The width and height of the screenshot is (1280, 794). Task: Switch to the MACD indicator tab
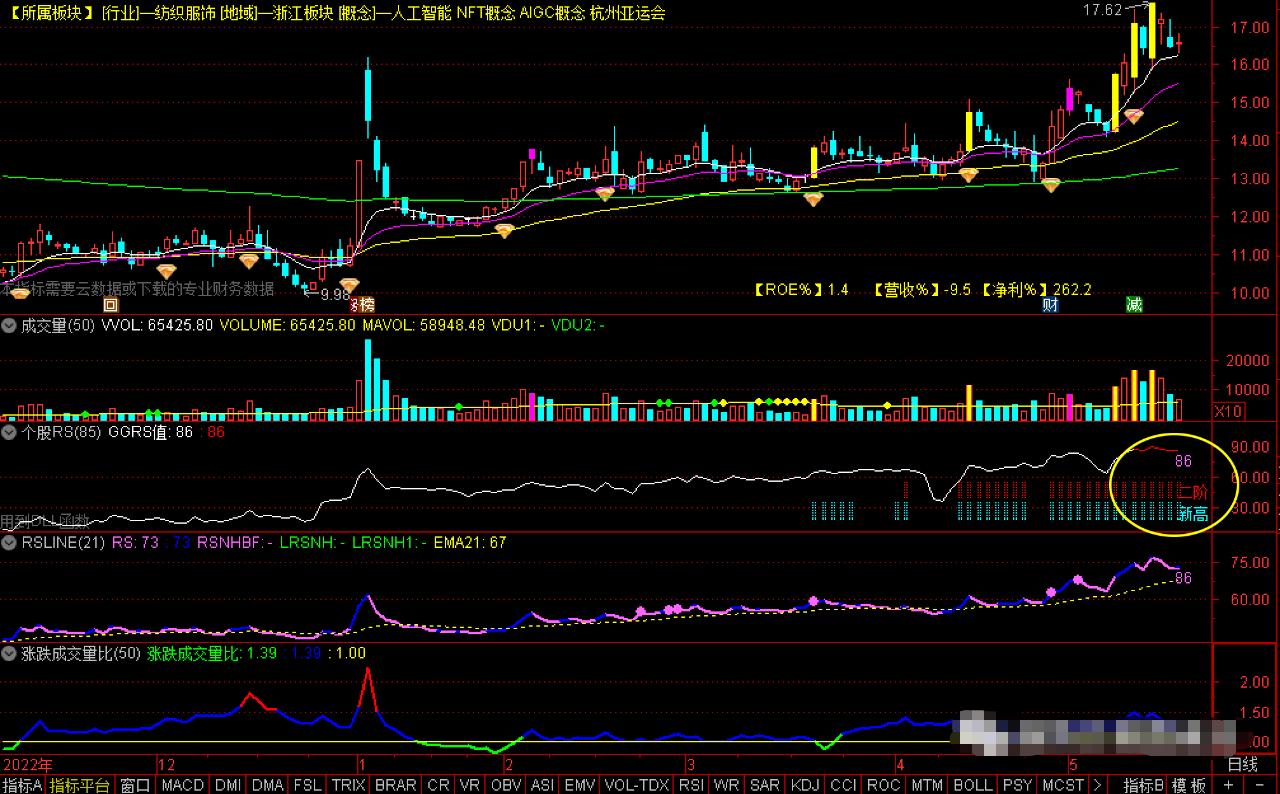[x=182, y=785]
